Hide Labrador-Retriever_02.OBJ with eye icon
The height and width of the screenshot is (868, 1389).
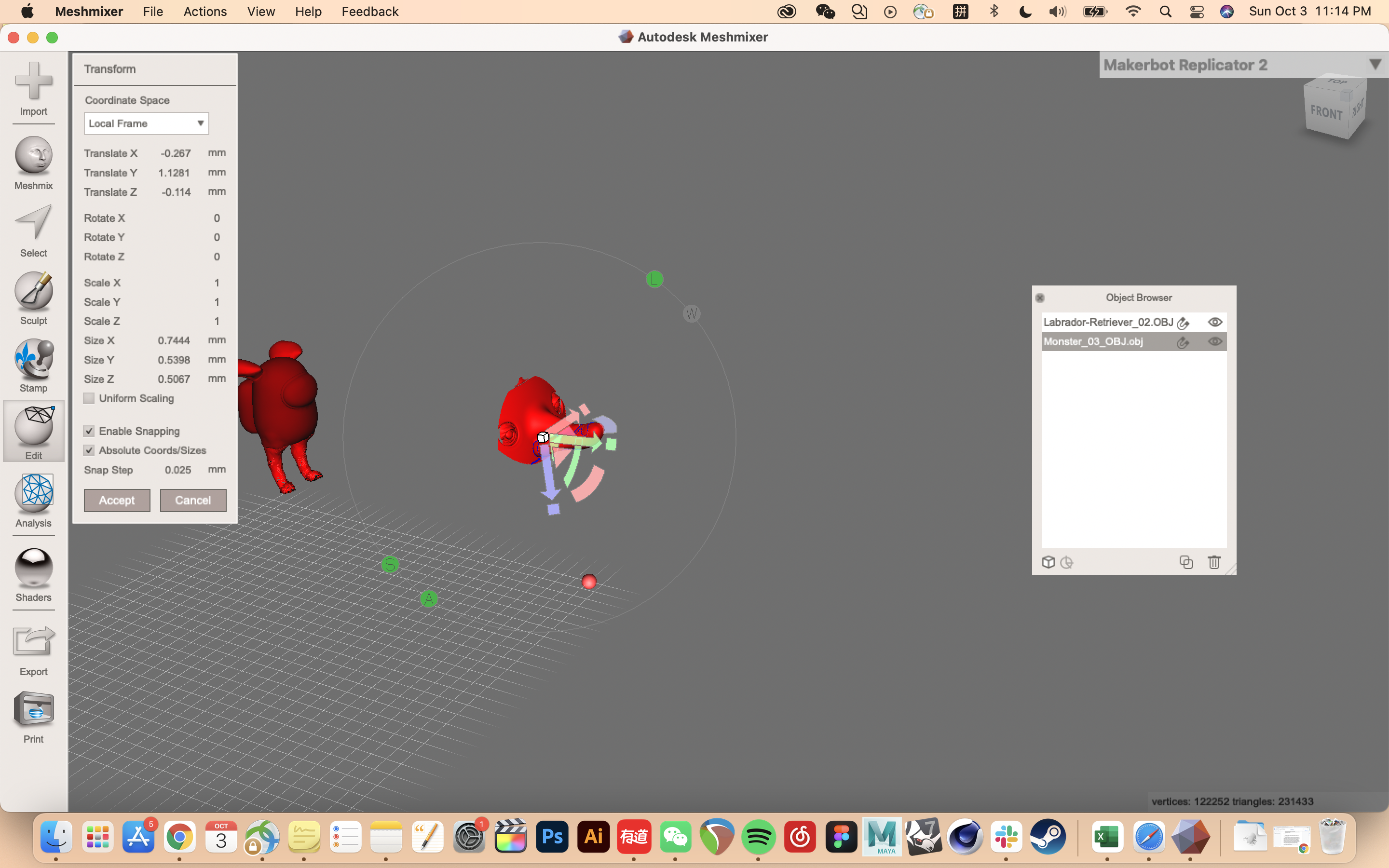tap(1214, 322)
